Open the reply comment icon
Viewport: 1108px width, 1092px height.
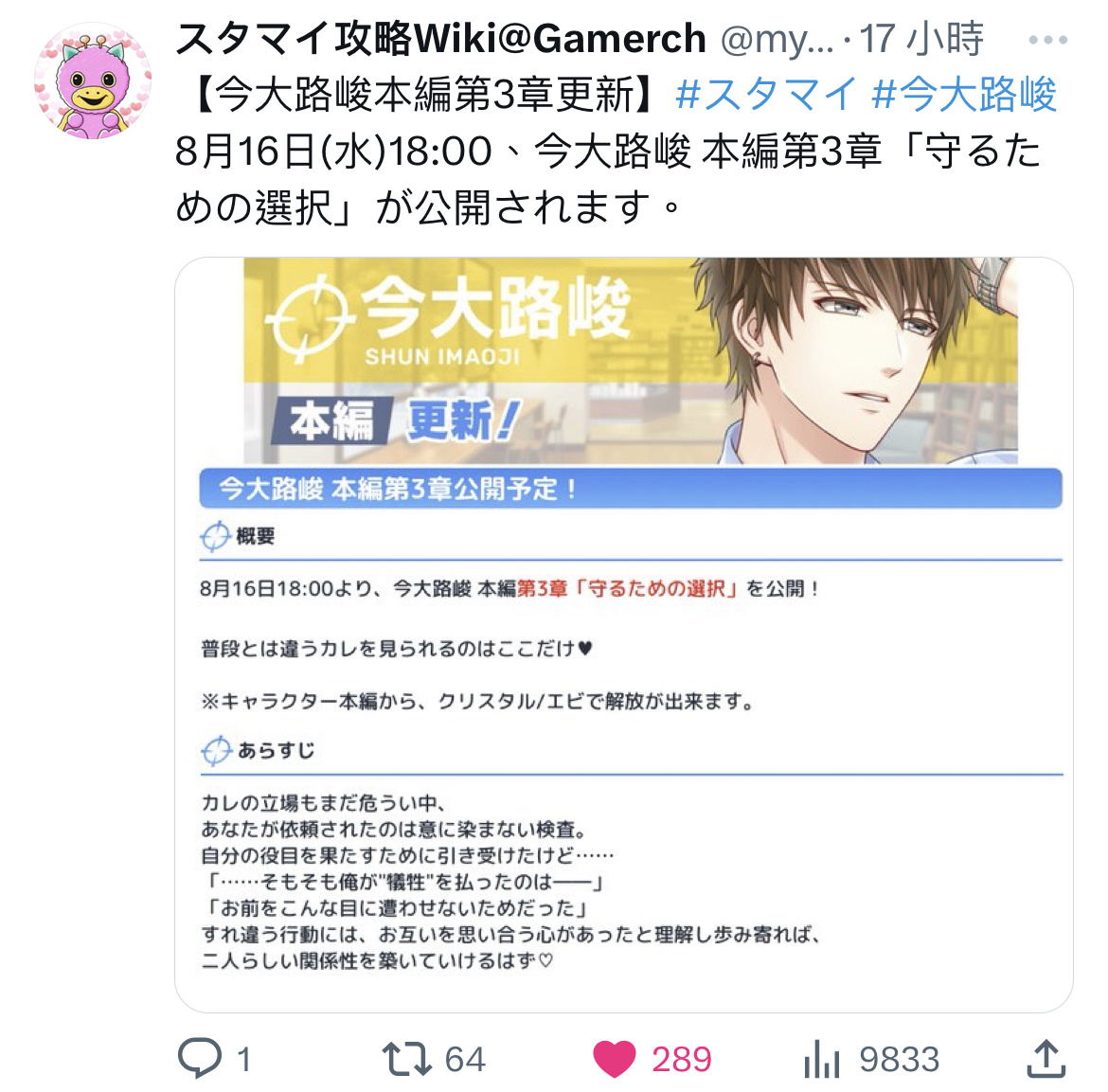pos(199,1058)
